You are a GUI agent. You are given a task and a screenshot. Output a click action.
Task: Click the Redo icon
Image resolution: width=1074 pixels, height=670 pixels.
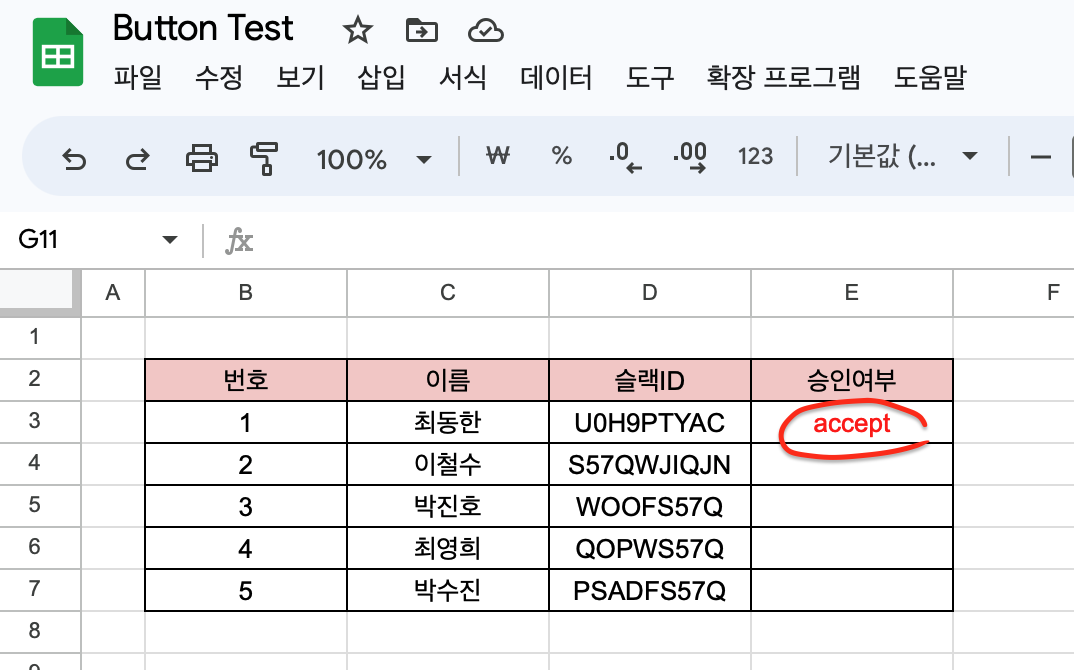pos(137,156)
